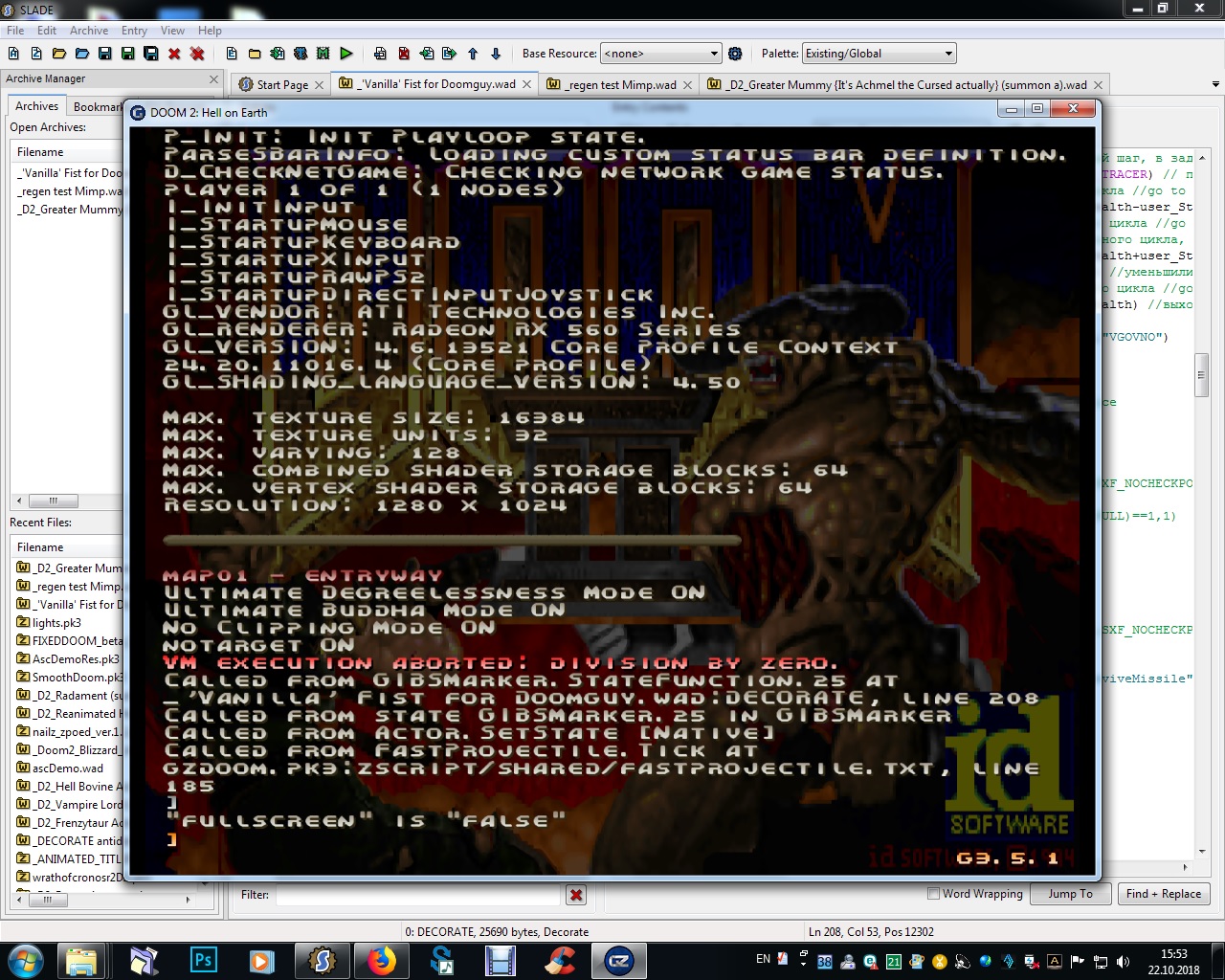Open Firefox from the taskbar
The image size is (1225, 980).
pos(382,960)
